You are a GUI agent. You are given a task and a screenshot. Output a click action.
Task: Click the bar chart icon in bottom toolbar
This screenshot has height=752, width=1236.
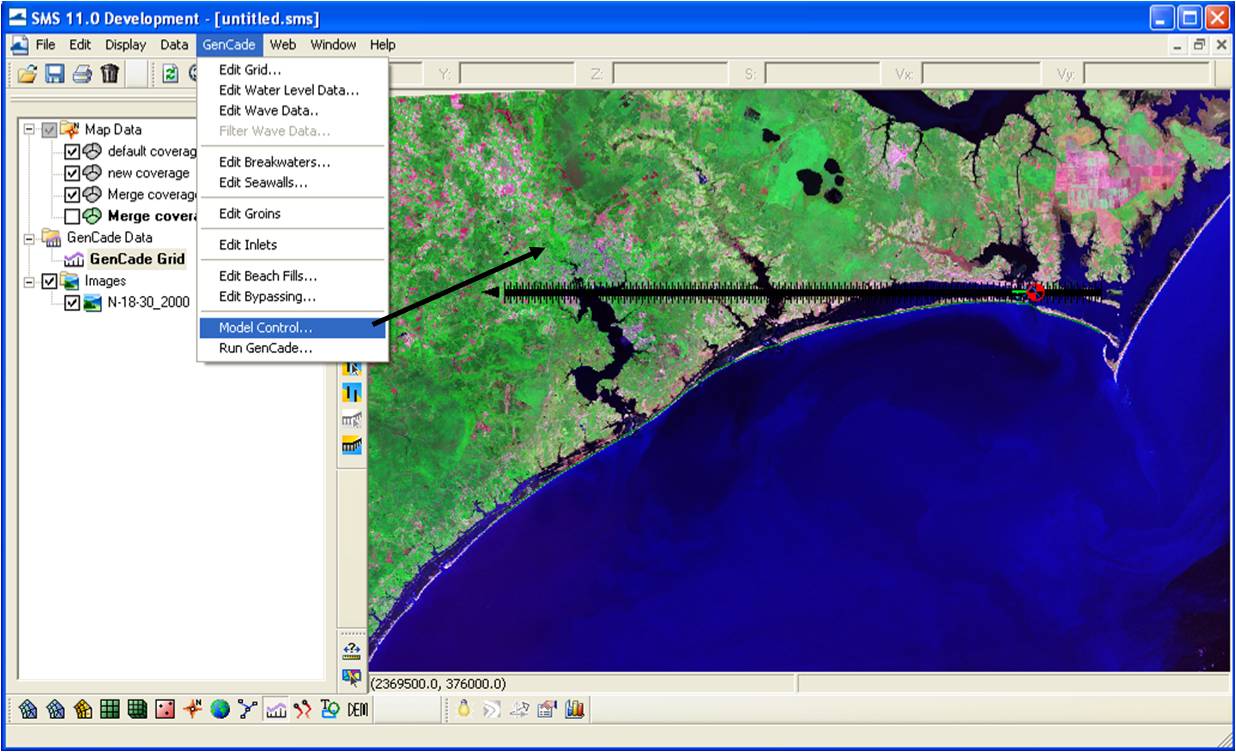tap(574, 709)
